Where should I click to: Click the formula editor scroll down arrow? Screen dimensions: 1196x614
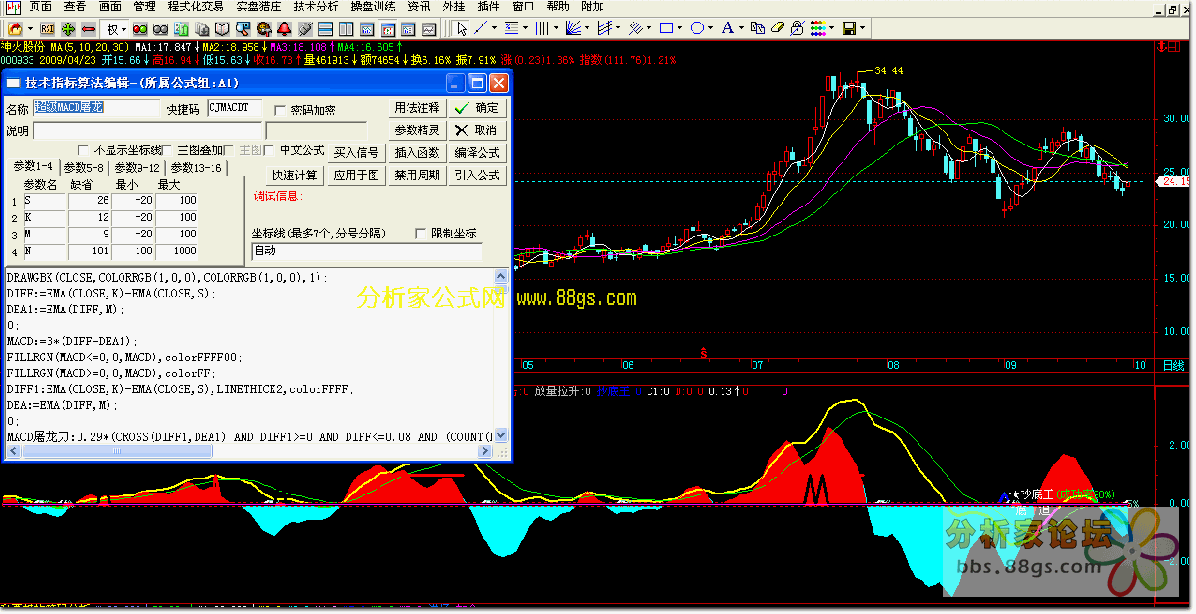click(x=501, y=436)
